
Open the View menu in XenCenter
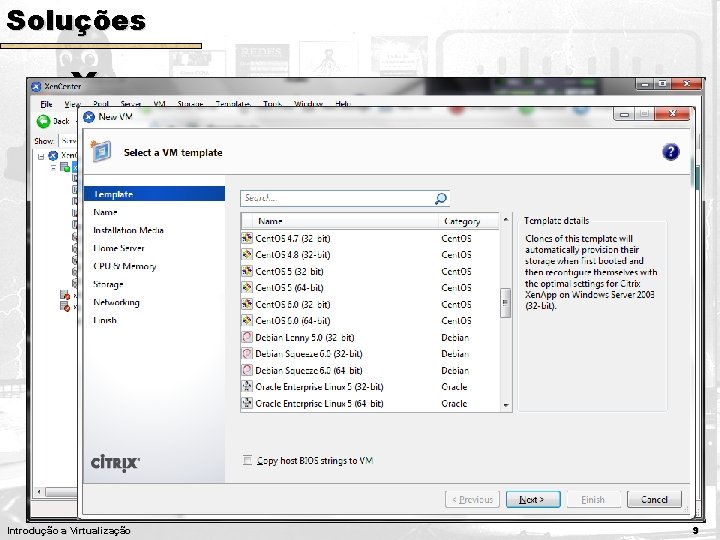(x=73, y=104)
